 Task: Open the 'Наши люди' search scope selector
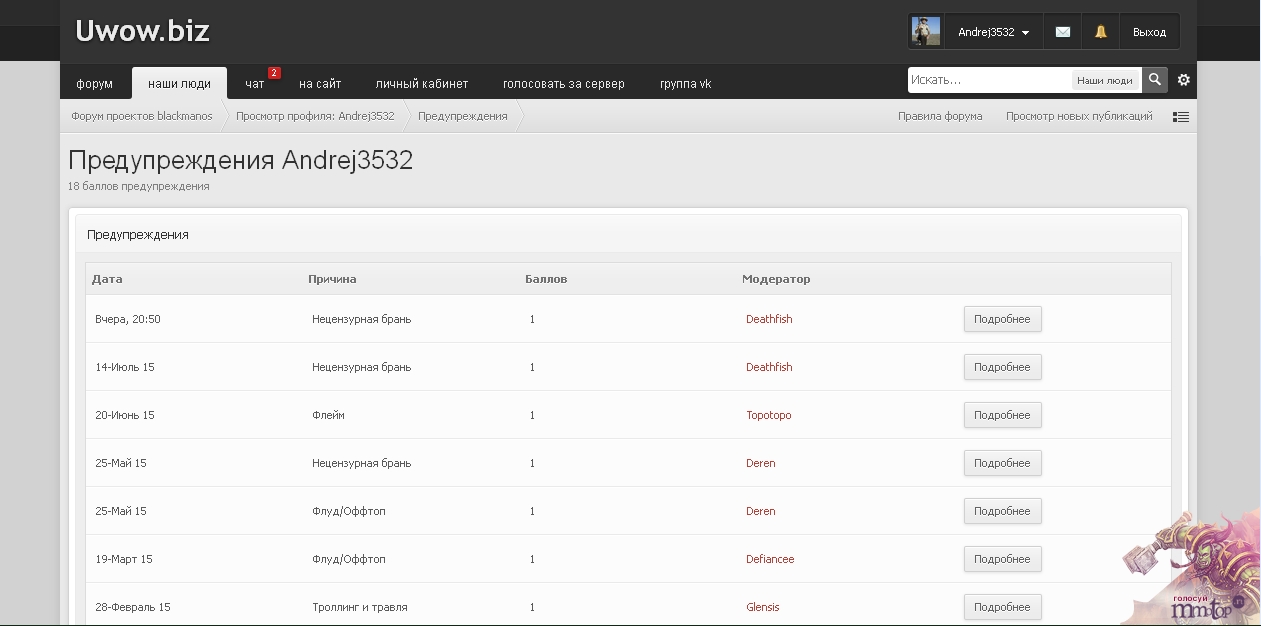[1104, 81]
